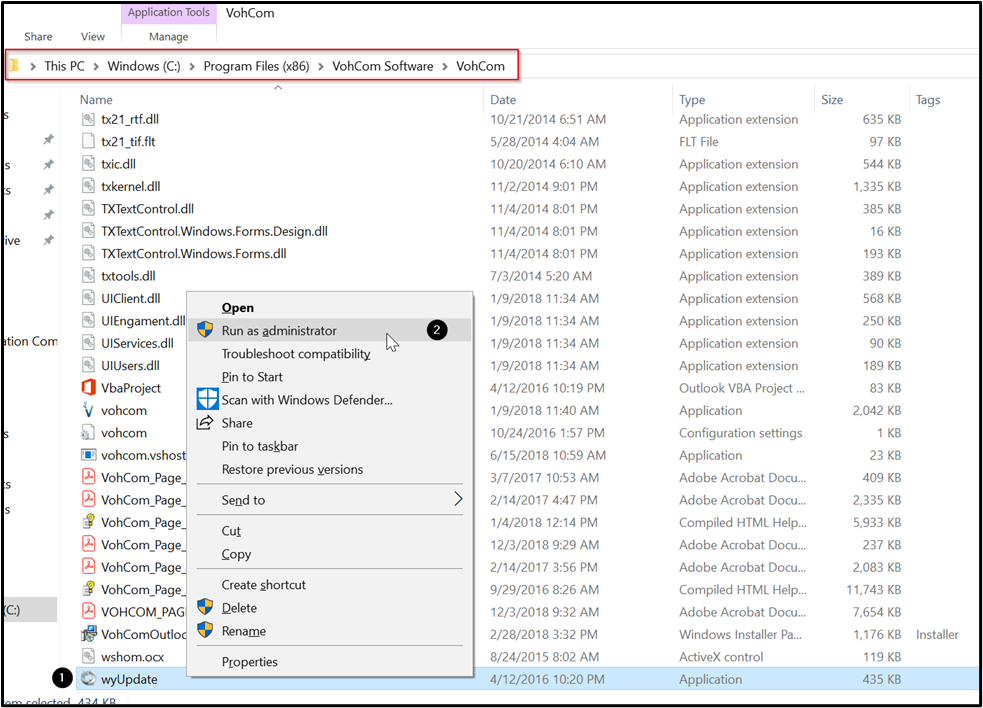
Task: Select Copy in the context menu
Action: tap(329, 554)
